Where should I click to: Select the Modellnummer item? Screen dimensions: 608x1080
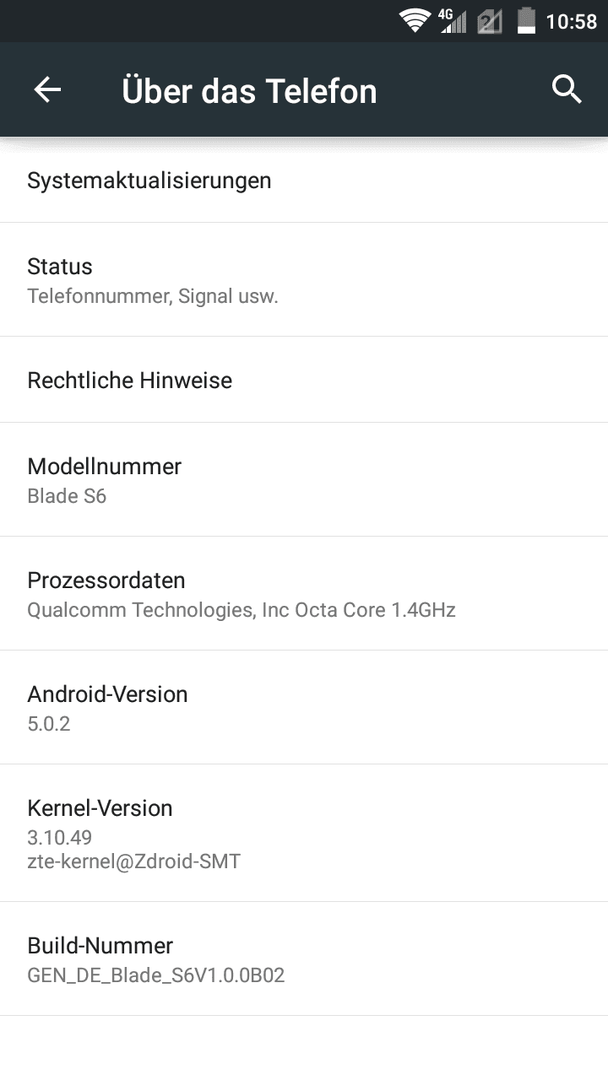304,479
